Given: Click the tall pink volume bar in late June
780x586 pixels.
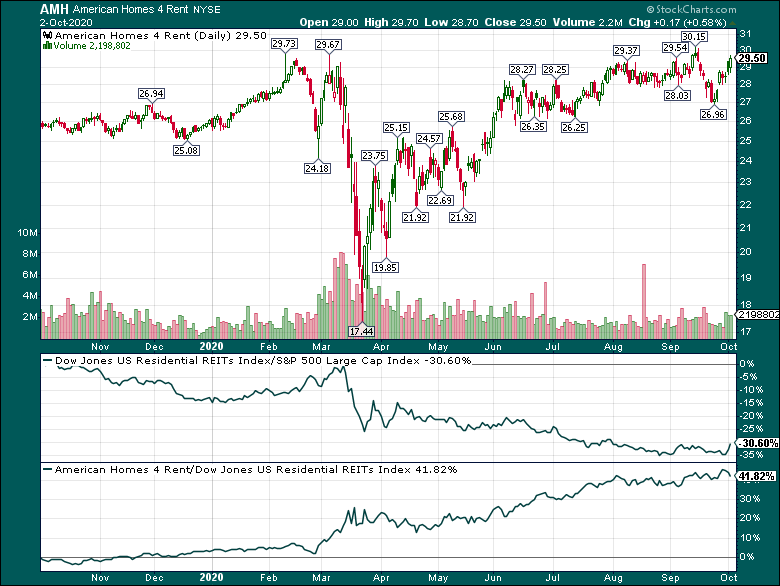Looking at the screenshot, I should 546,310.
